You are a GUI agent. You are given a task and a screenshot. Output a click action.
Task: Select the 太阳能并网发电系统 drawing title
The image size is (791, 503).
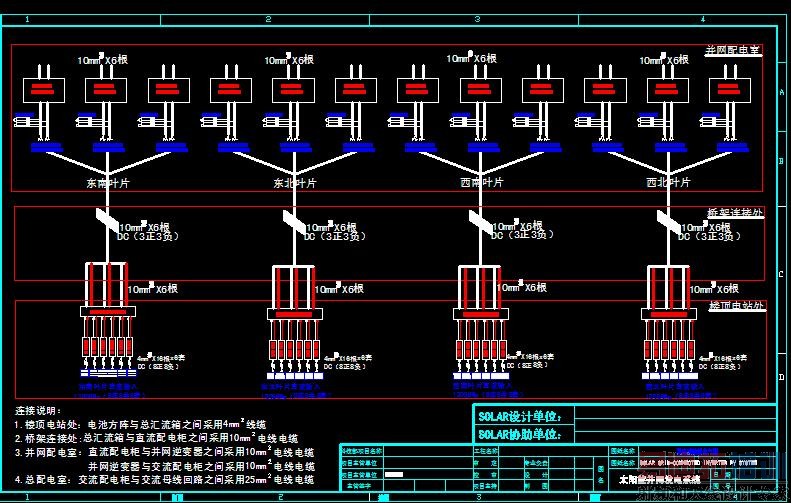tap(660, 479)
